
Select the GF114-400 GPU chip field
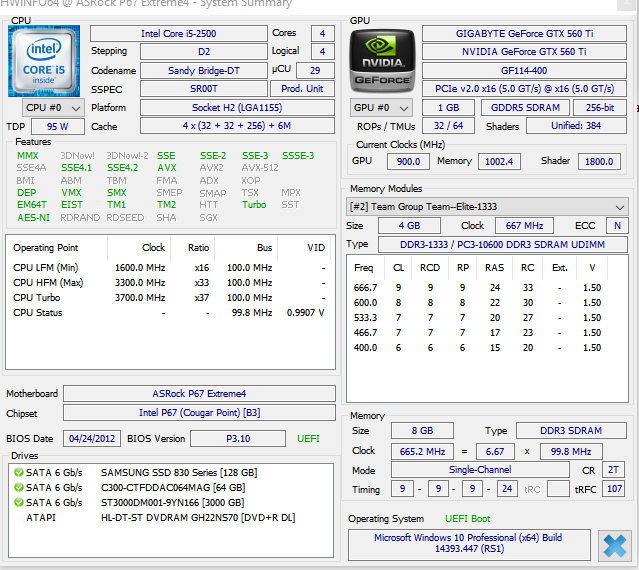coord(524,70)
